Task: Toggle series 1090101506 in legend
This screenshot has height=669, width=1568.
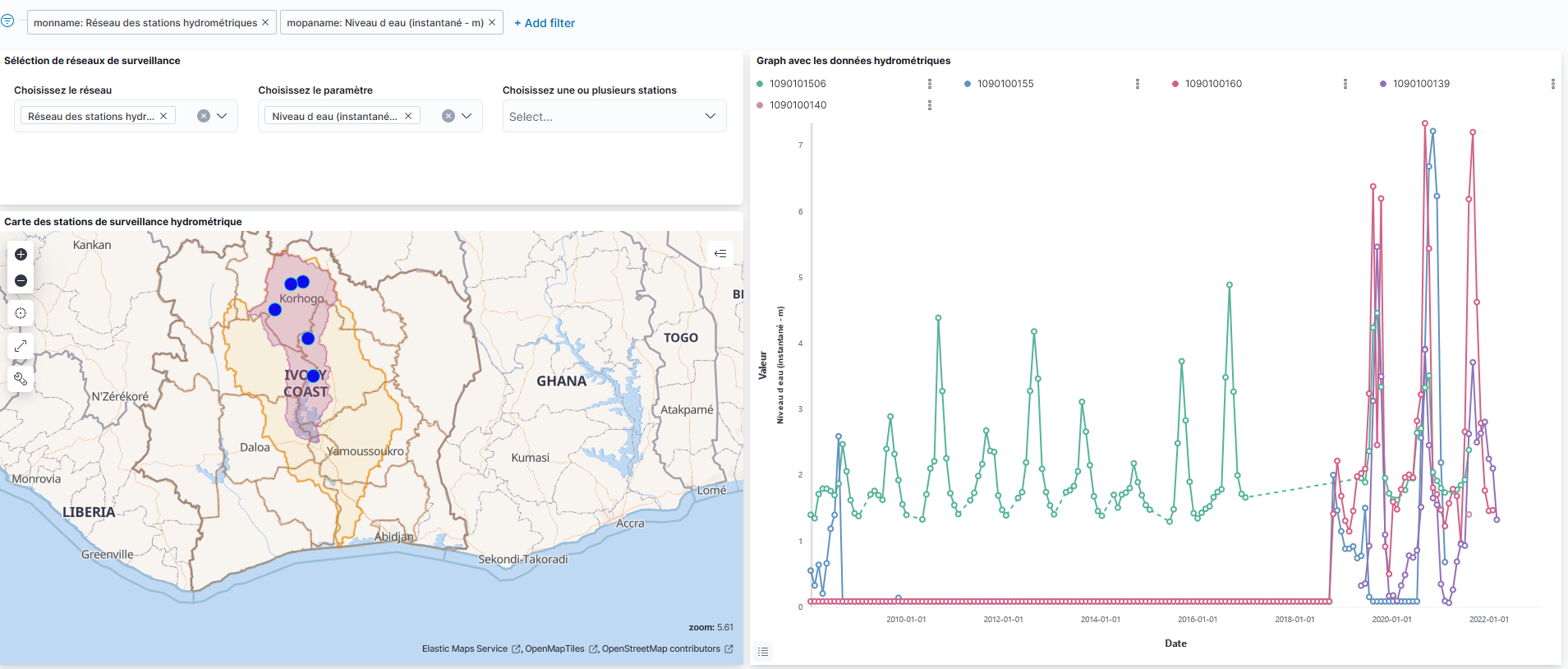Action: [x=797, y=84]
